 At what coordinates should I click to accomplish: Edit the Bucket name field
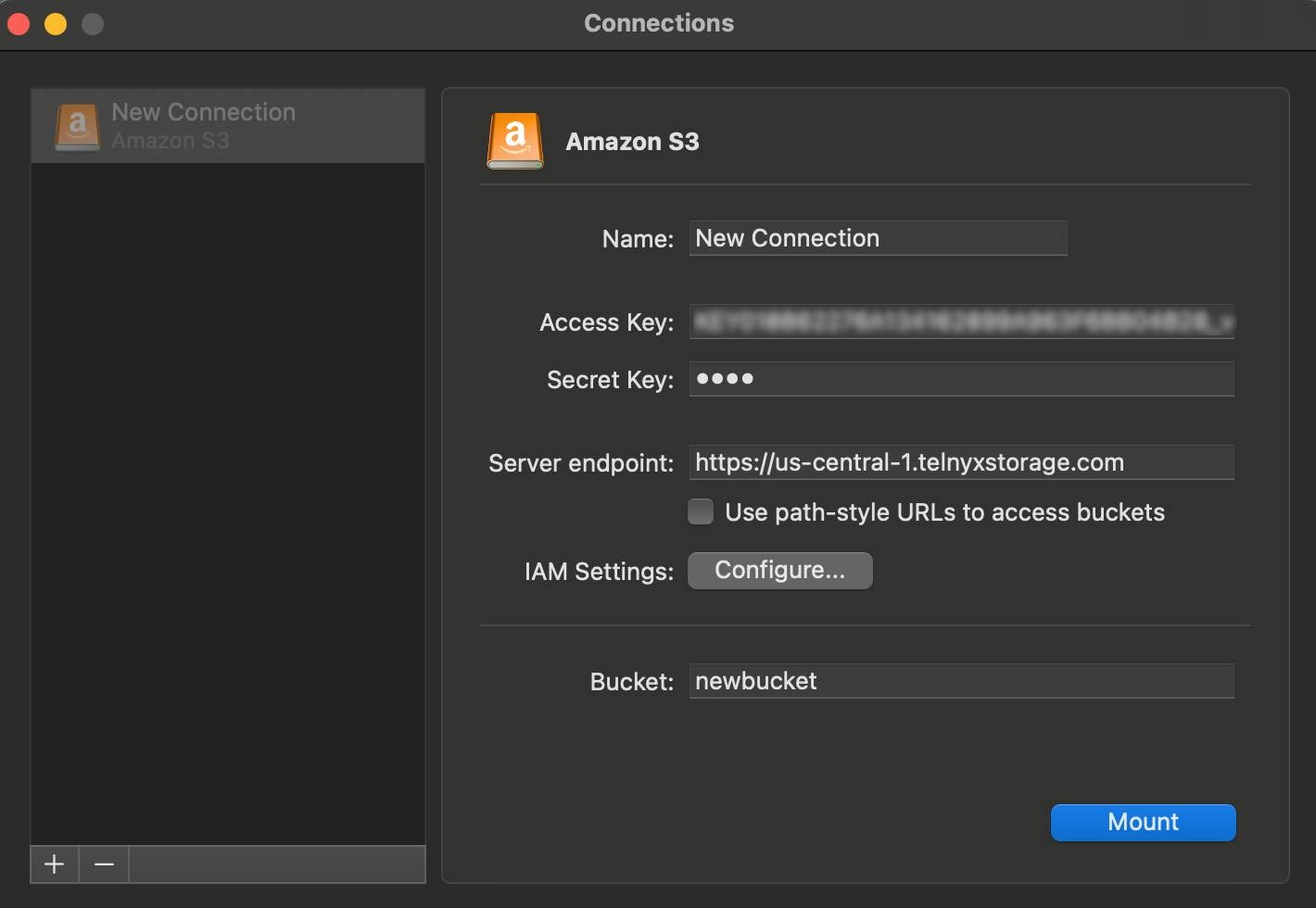pos(961,681)
